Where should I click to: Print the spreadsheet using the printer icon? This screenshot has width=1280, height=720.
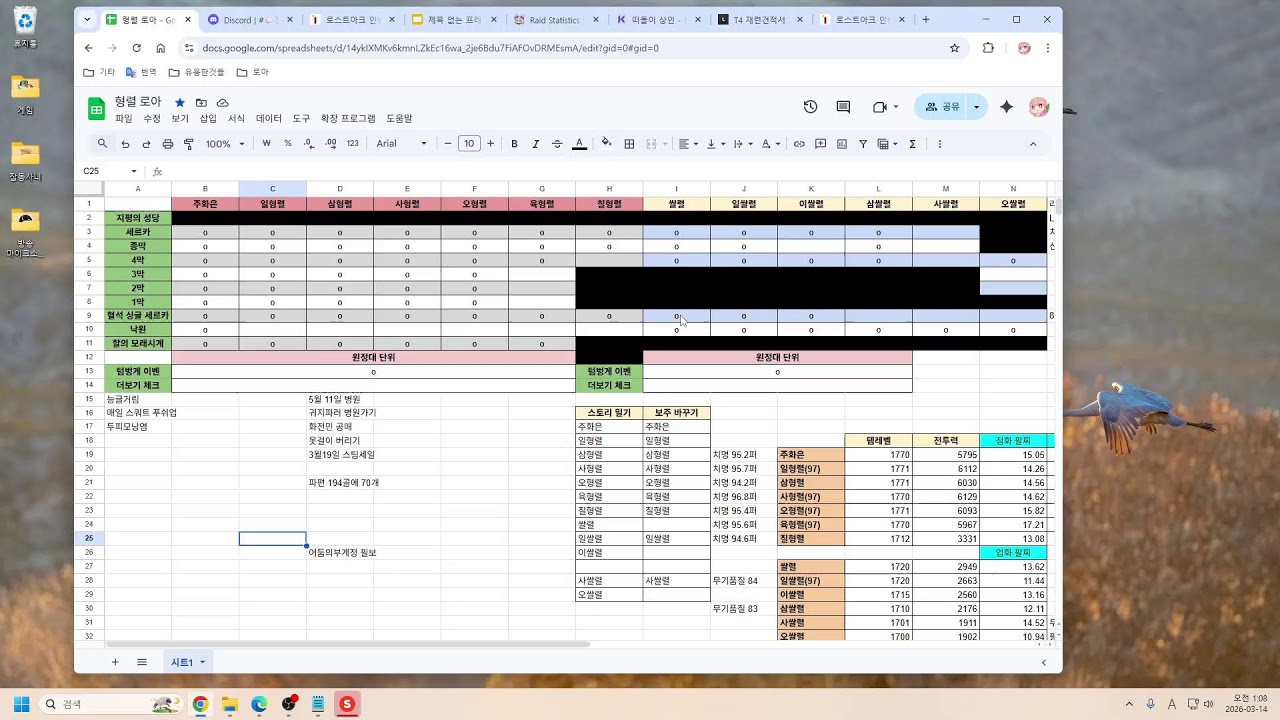point(167,144)
